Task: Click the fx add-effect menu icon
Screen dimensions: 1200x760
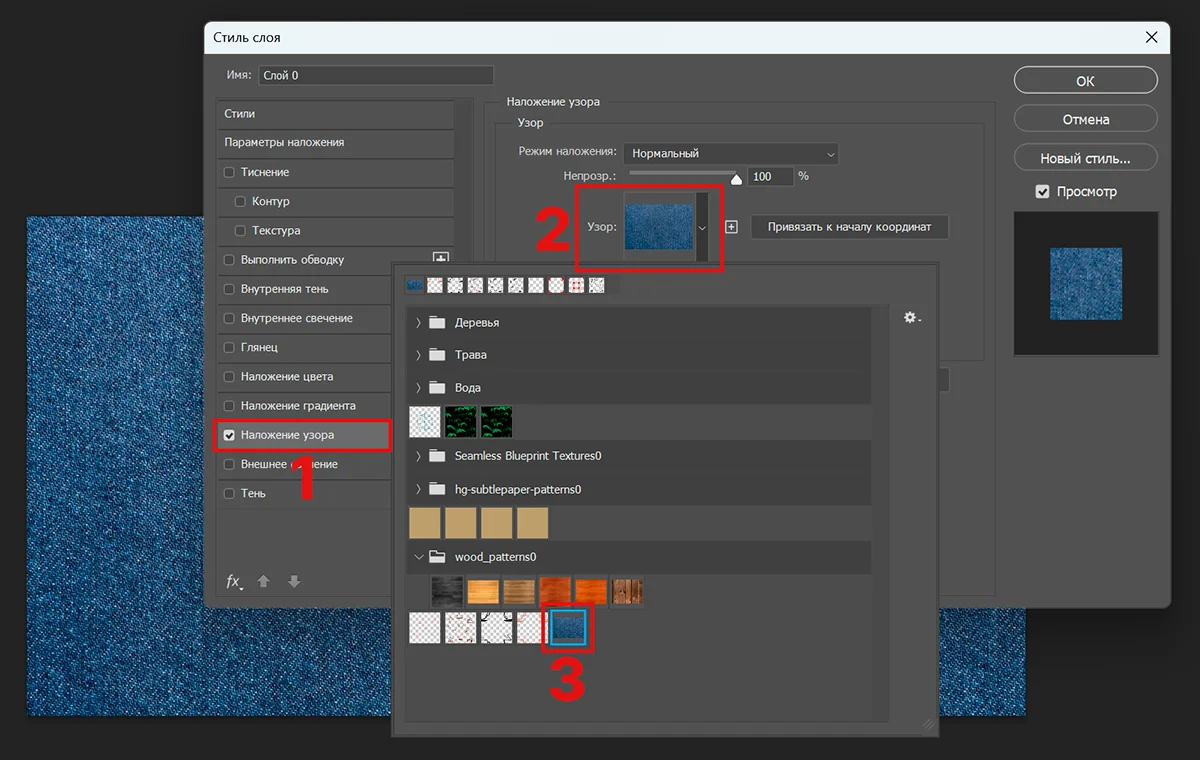Action: click(x=235, y=581)
